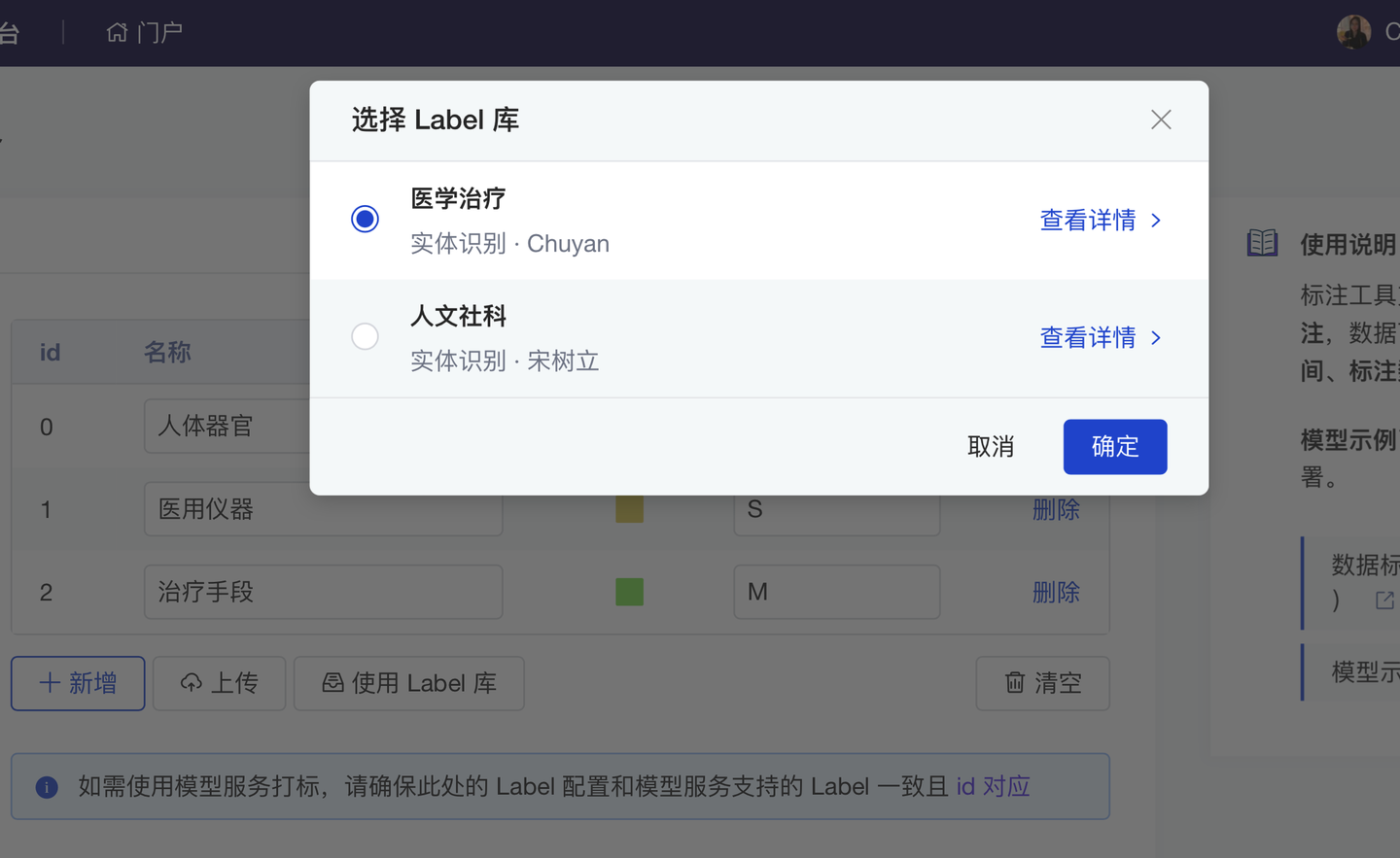Open 查看详情 for 医学治疗
The width and height of the screenshot is (1400, 858).
1088,221
